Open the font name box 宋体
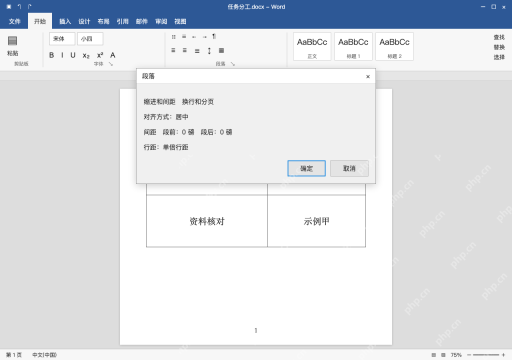 coord(62,39)
